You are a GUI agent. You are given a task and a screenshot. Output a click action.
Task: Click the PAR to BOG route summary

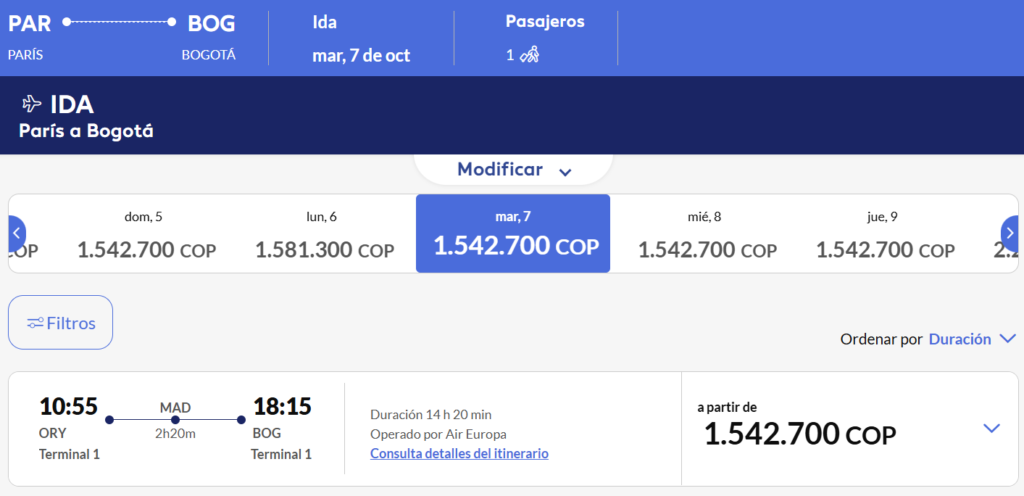click(121, 38)
